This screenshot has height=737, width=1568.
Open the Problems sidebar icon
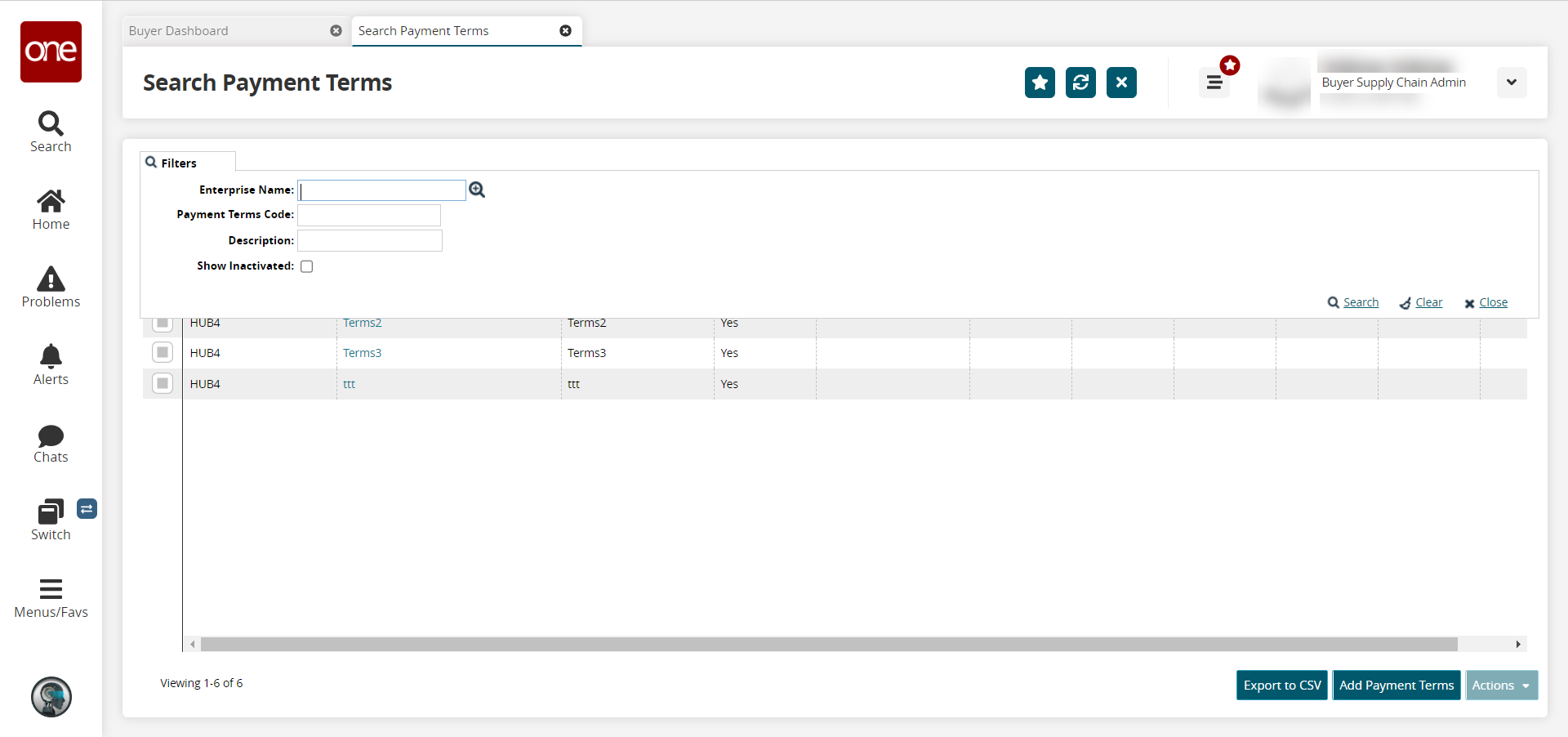coord(51,288)
